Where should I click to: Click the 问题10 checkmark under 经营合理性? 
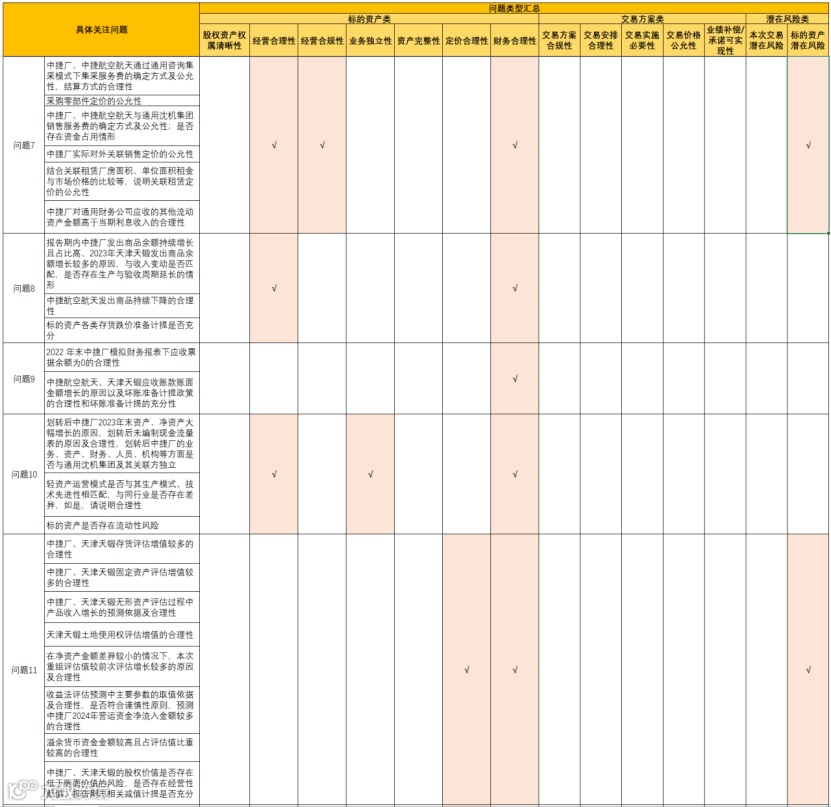[x=274, y=474]
